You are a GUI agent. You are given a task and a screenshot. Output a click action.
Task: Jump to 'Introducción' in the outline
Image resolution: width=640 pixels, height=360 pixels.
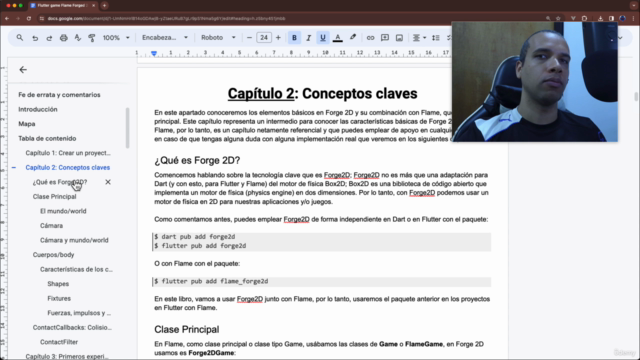[38, 109]
